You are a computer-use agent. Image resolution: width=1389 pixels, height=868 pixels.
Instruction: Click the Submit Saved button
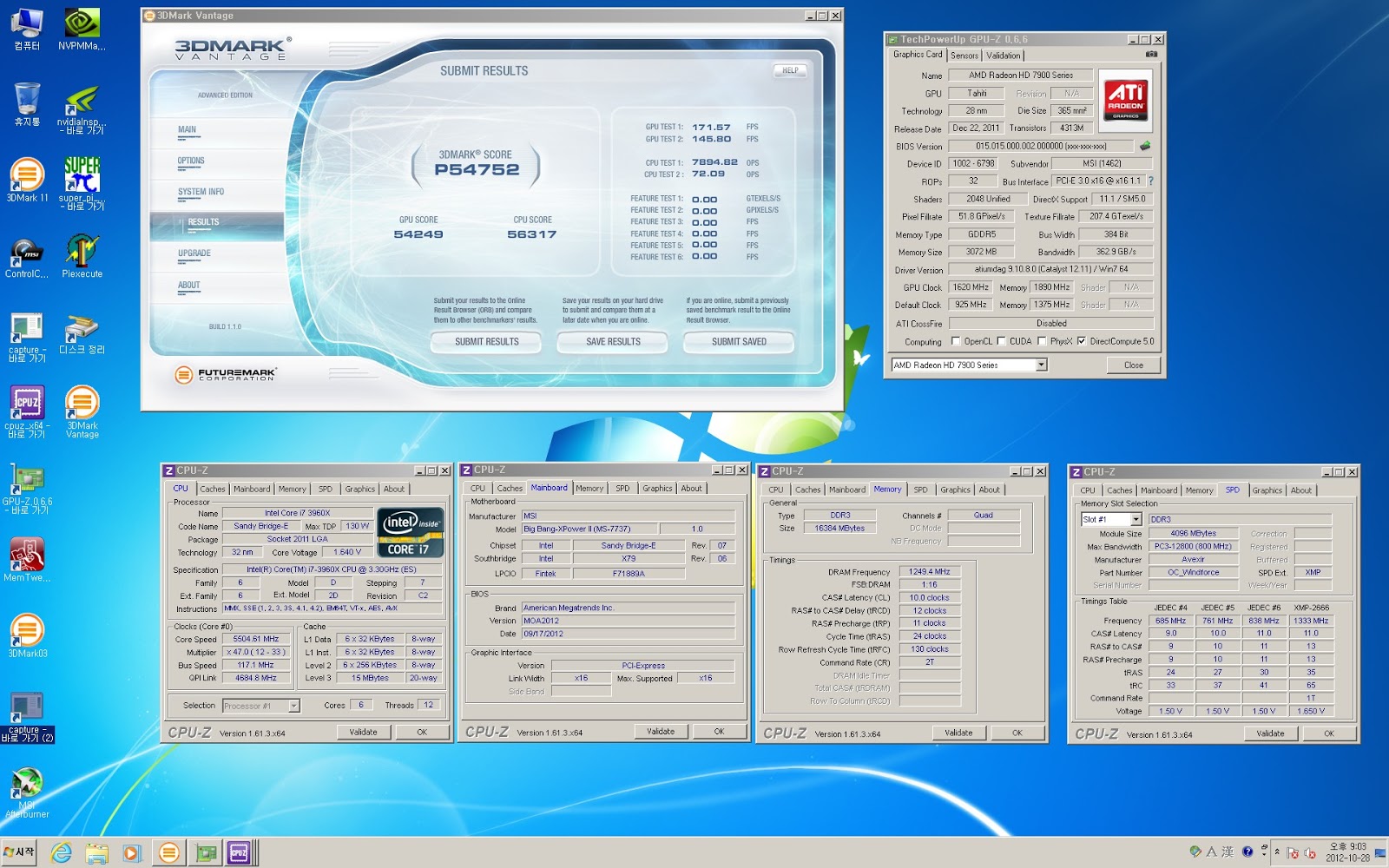coord(739,342)
